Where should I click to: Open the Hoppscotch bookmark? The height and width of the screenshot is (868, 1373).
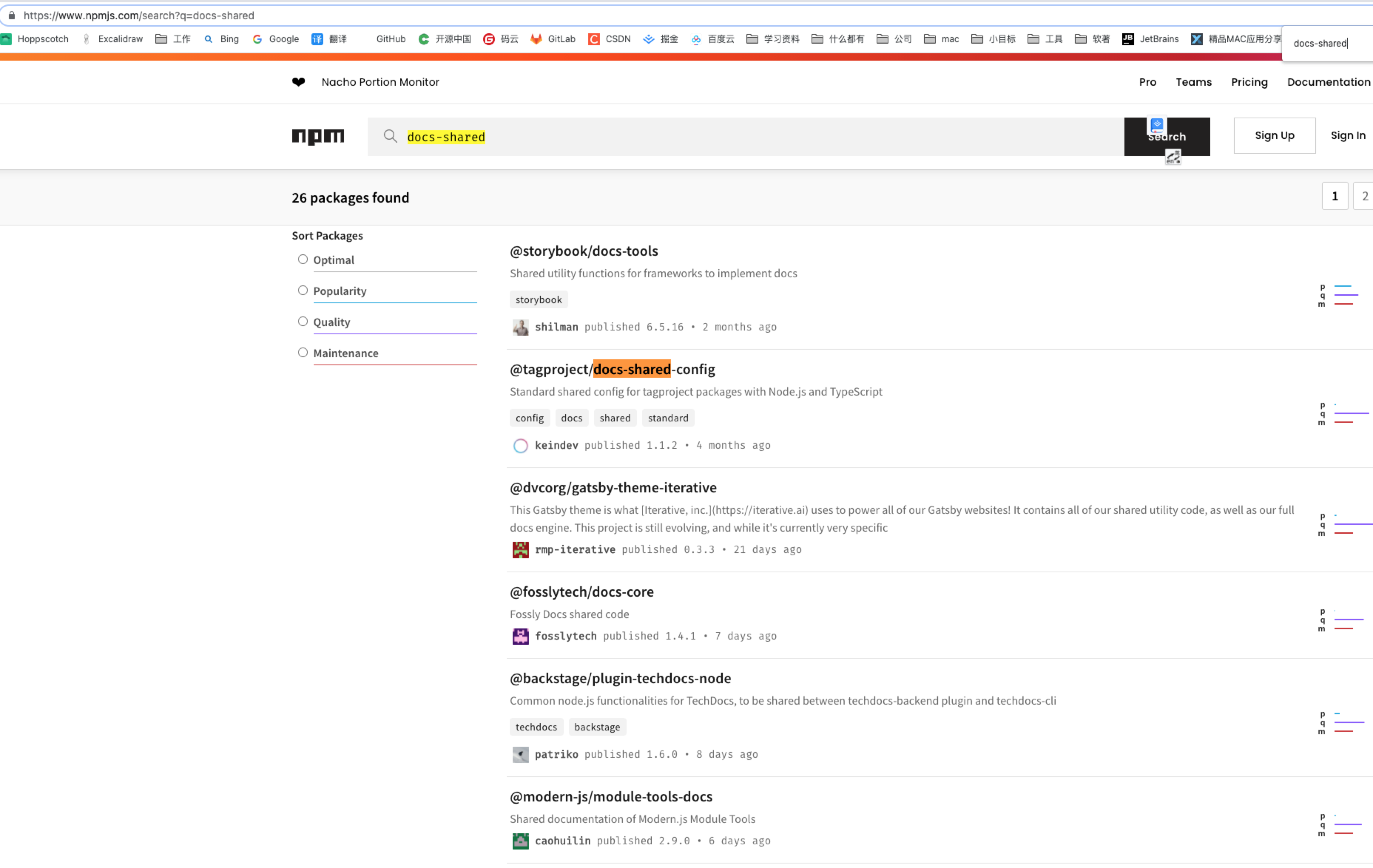35,39
